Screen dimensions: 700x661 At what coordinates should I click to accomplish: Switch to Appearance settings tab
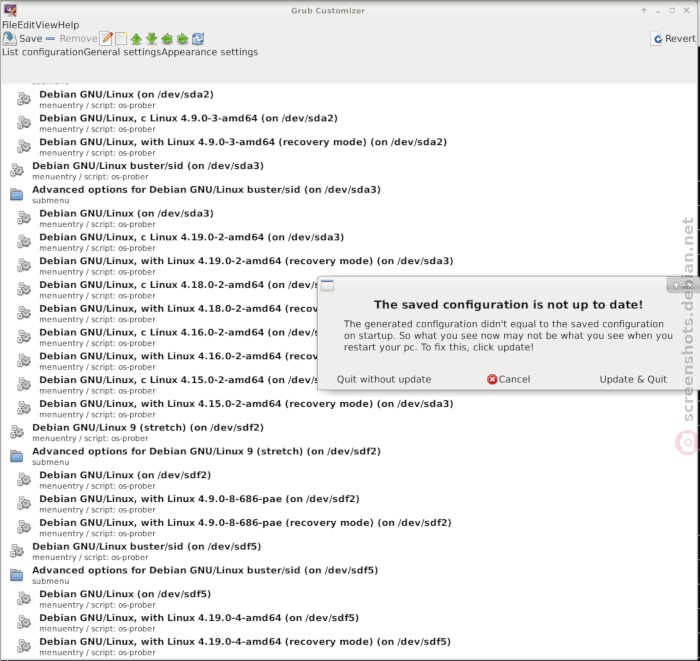point(209,52)
